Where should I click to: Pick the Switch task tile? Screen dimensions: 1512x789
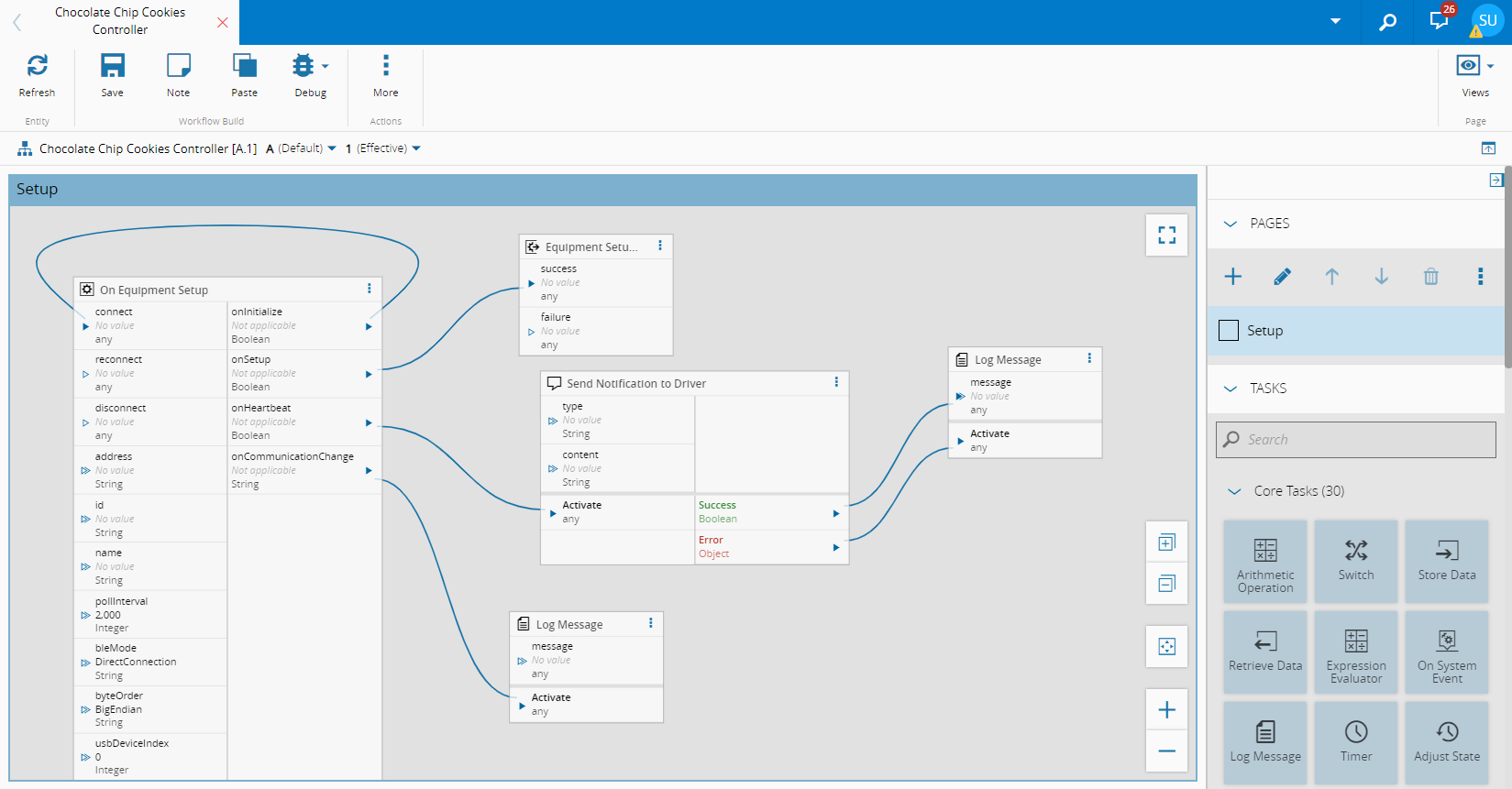(1356, 562)
